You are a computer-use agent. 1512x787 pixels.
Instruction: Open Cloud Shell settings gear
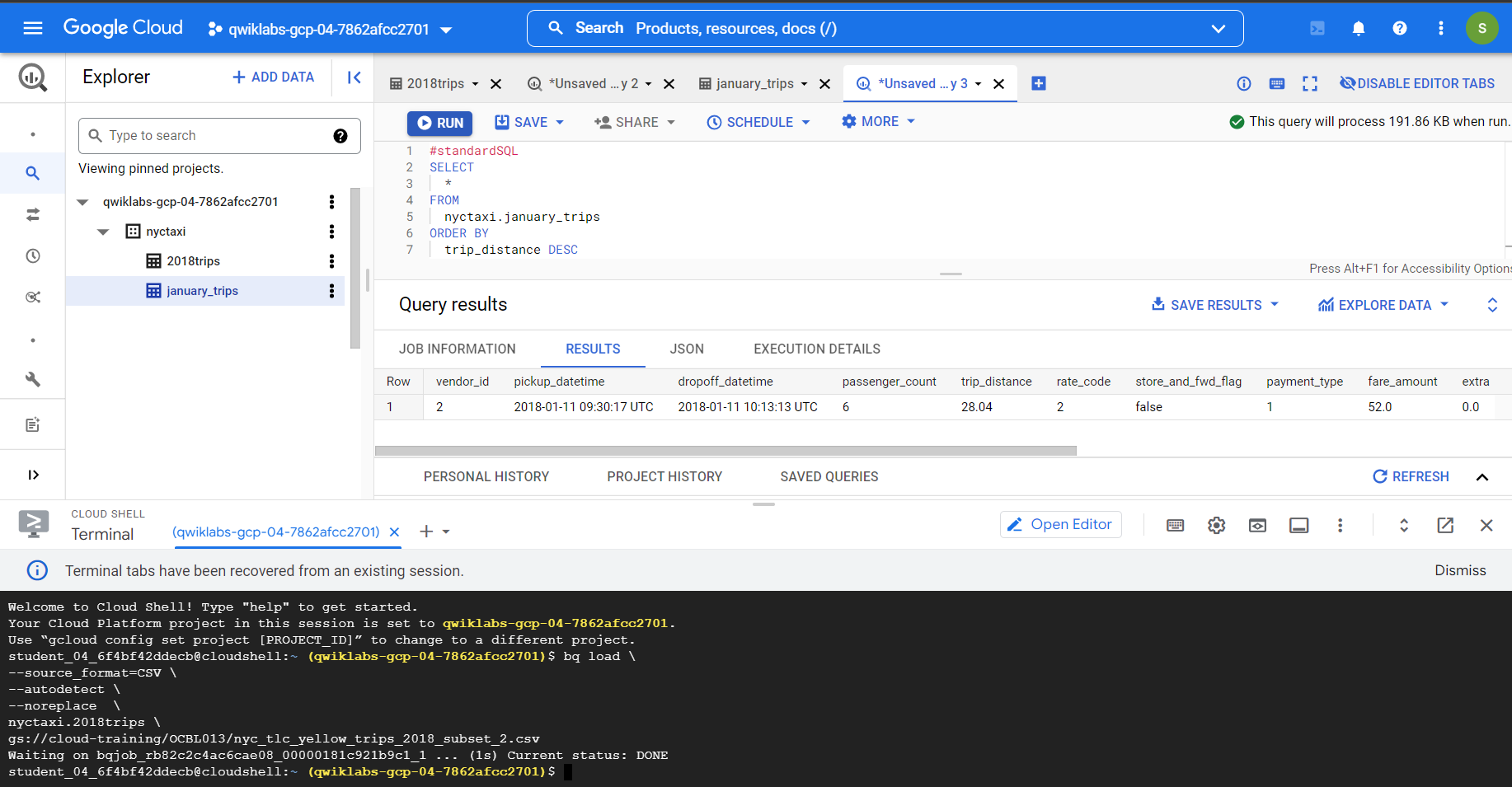tap(1216, 525)
